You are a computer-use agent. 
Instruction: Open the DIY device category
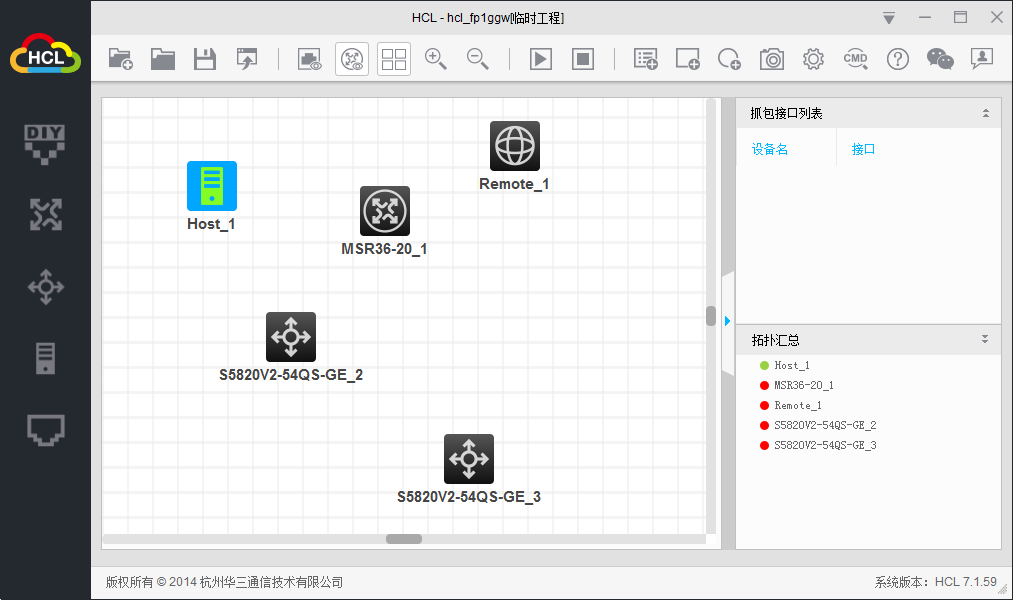(45, 144)
